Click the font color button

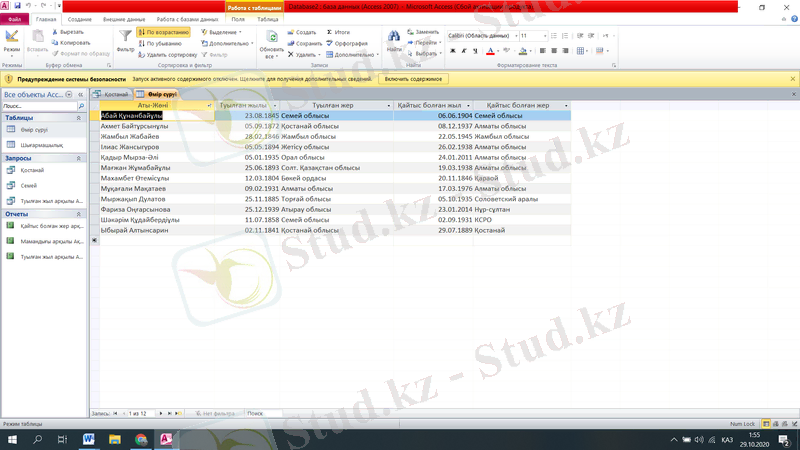(x=491, y=51)
